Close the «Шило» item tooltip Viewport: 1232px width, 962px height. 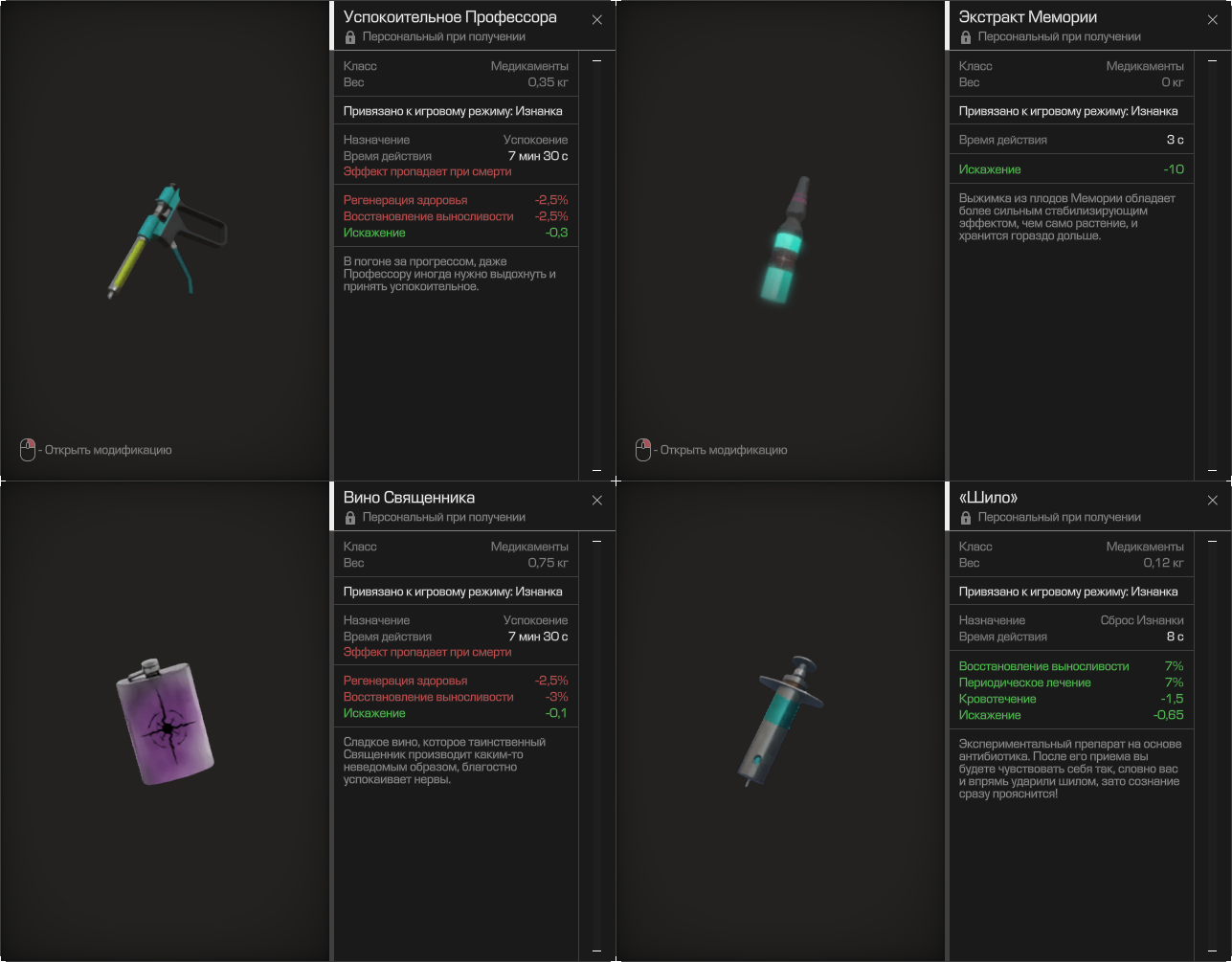click(x=1213, y=501)
